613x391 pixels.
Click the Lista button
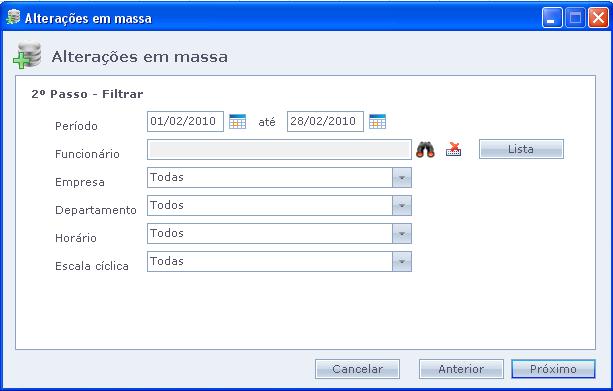pyautogui.click(x=521, y=149)
